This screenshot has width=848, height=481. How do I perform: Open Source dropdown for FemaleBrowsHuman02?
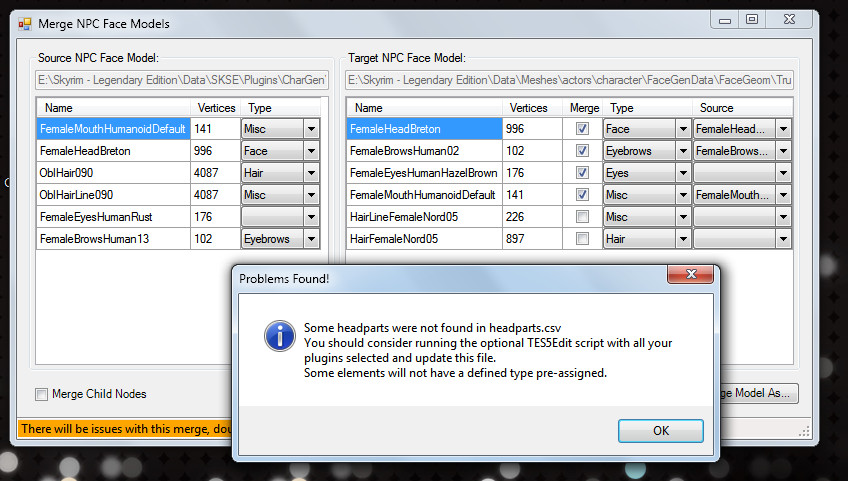783,150
